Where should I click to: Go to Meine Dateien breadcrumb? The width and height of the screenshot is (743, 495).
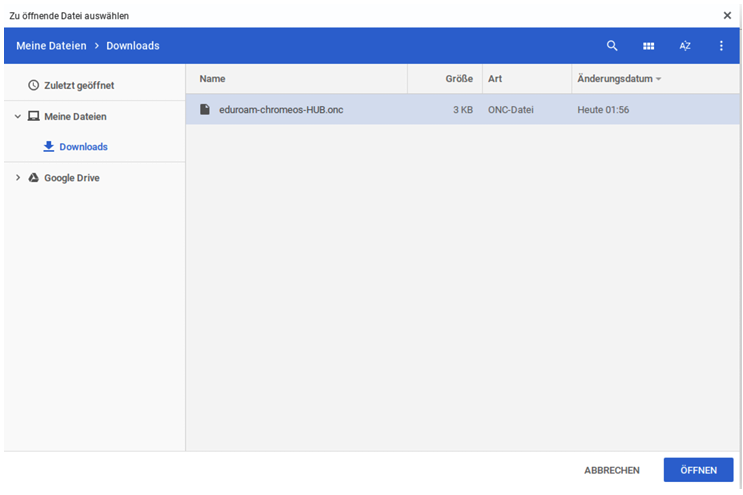(x=51, y=46)
